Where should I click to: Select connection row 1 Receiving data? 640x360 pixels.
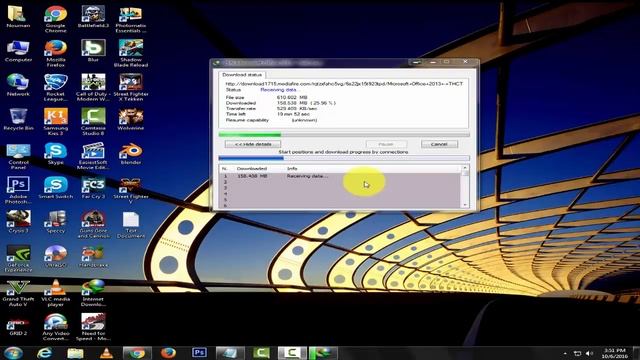340,176
